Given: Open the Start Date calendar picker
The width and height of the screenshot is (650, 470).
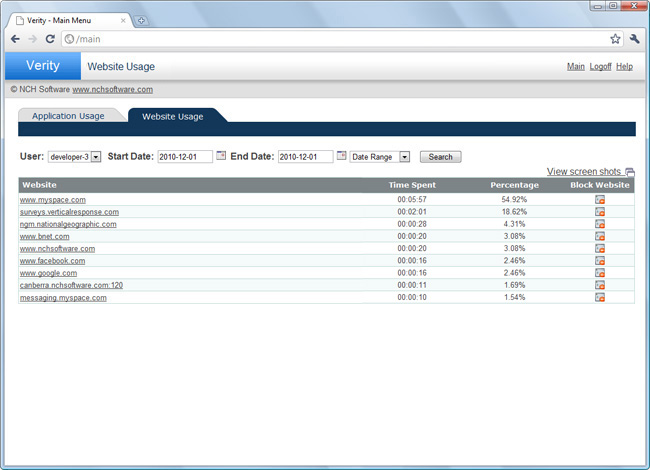Looking at the screenshot, I should (221, 156).
